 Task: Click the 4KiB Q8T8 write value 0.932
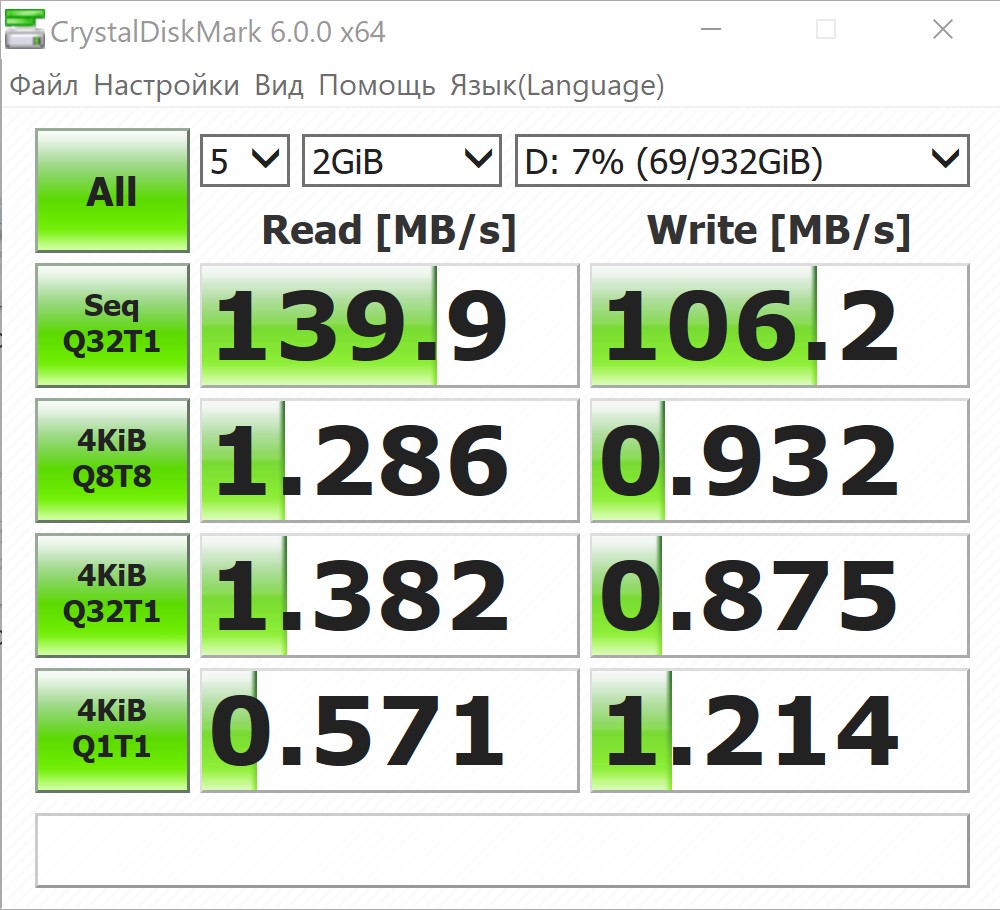(x=780, y=460)
